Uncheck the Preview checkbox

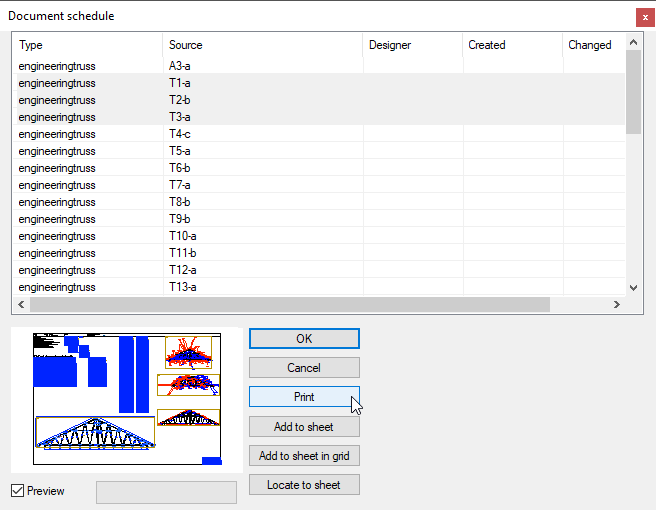(17, 491)
